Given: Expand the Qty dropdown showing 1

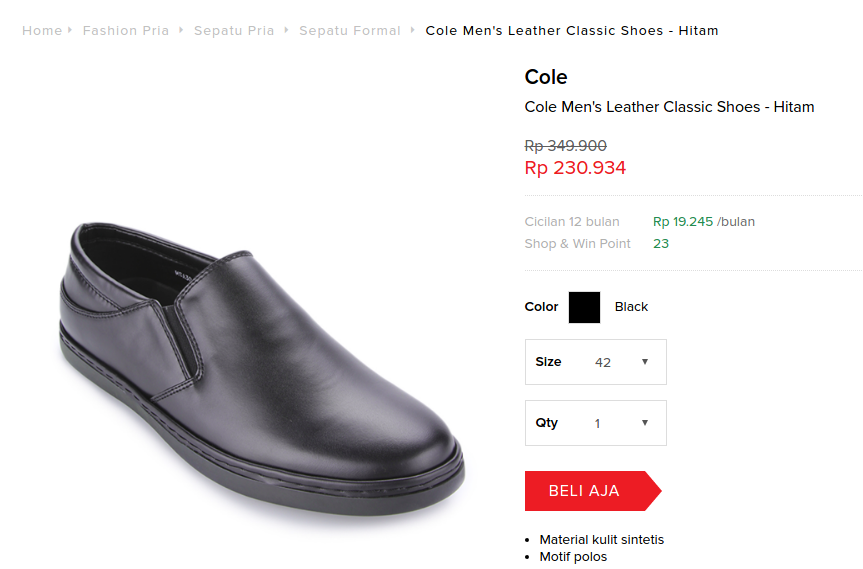Looking at the screenshot, I should [596, 423].
